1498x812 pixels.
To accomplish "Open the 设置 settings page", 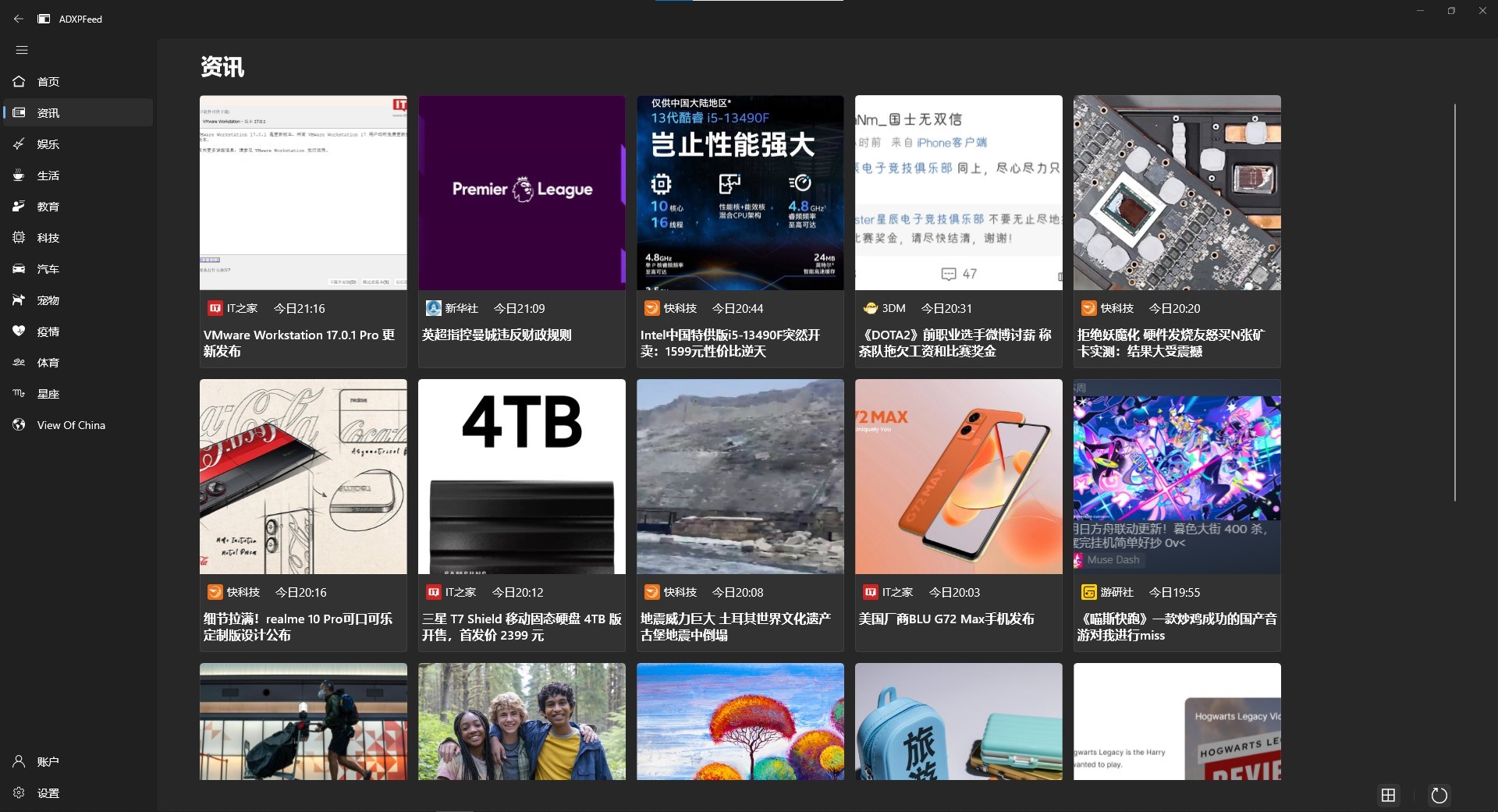I will point(78,792).
